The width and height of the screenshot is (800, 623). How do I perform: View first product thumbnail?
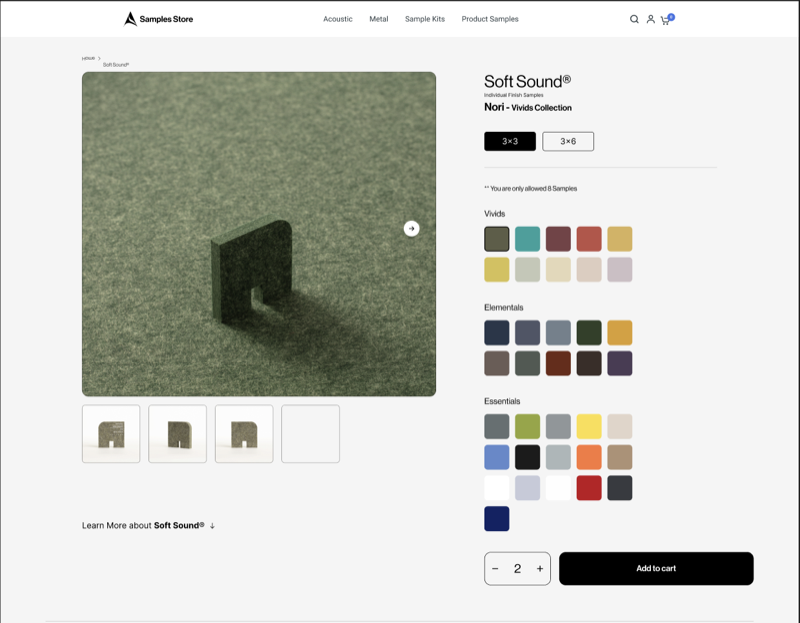(111, 434)
